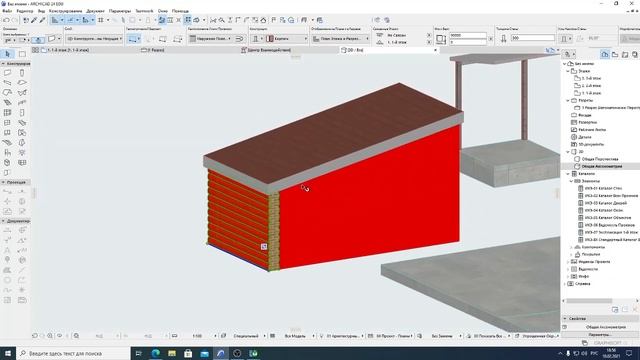Click the fit-in-window icon in the bottom bar
This screenshot has width=640, height=360.
76,336
